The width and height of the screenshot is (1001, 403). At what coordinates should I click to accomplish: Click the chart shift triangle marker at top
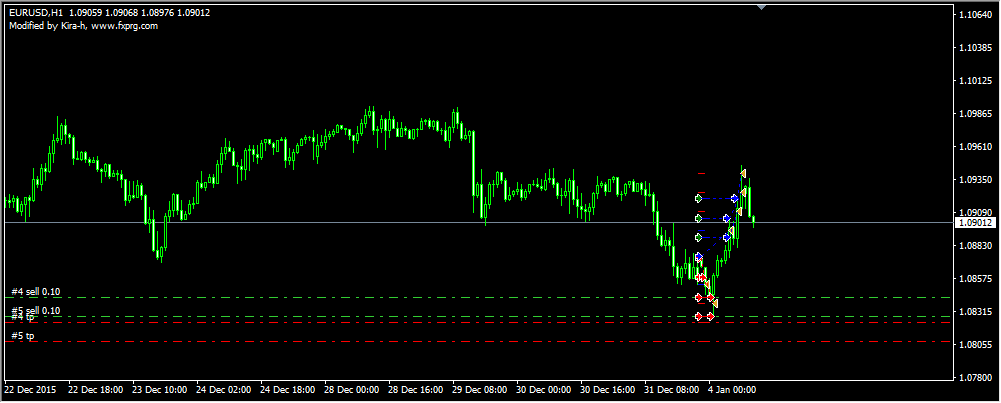point(763,7)
